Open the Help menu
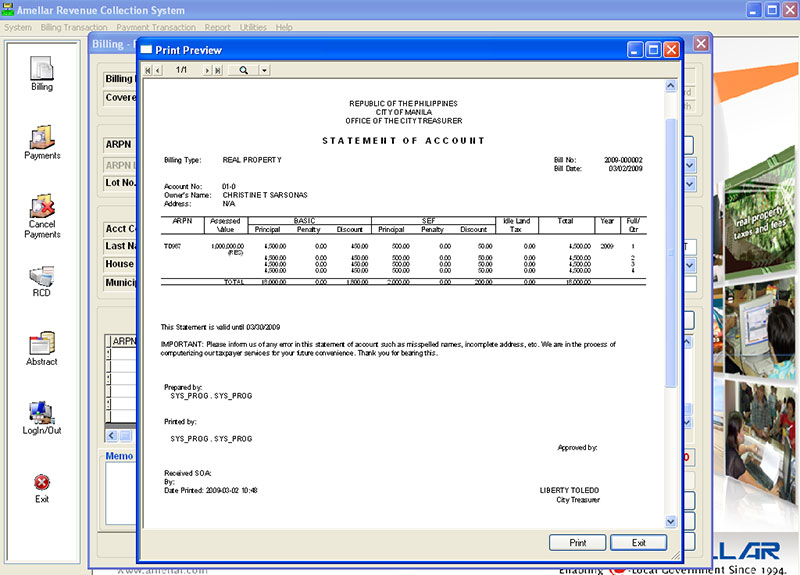 284,27
